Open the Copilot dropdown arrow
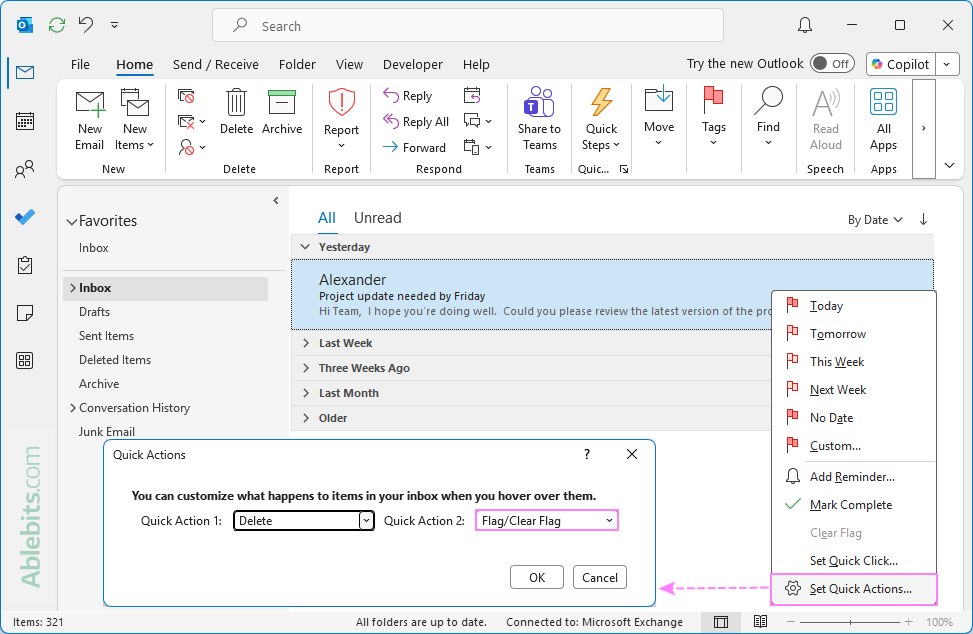The image size is (973, 634). click(x=947, y=64)
